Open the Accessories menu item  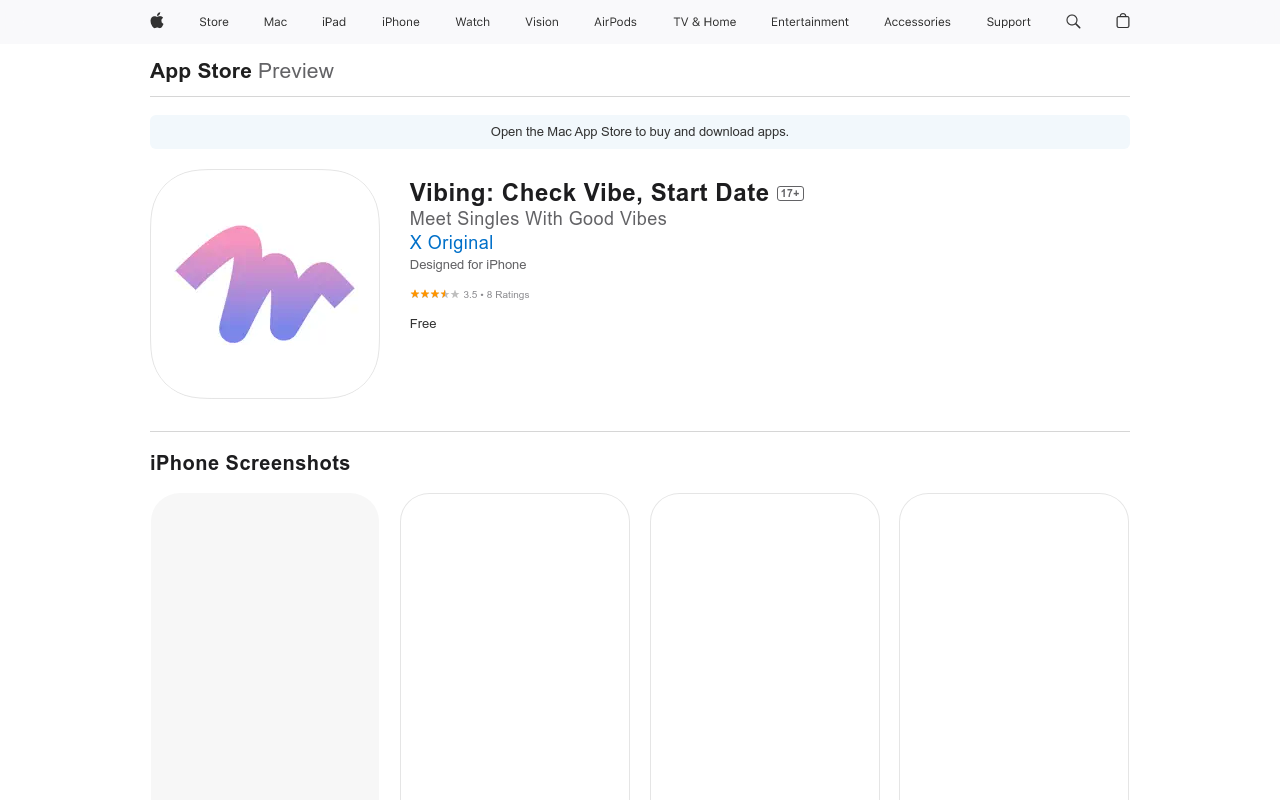pyautogui.click(x=917, y=22)
